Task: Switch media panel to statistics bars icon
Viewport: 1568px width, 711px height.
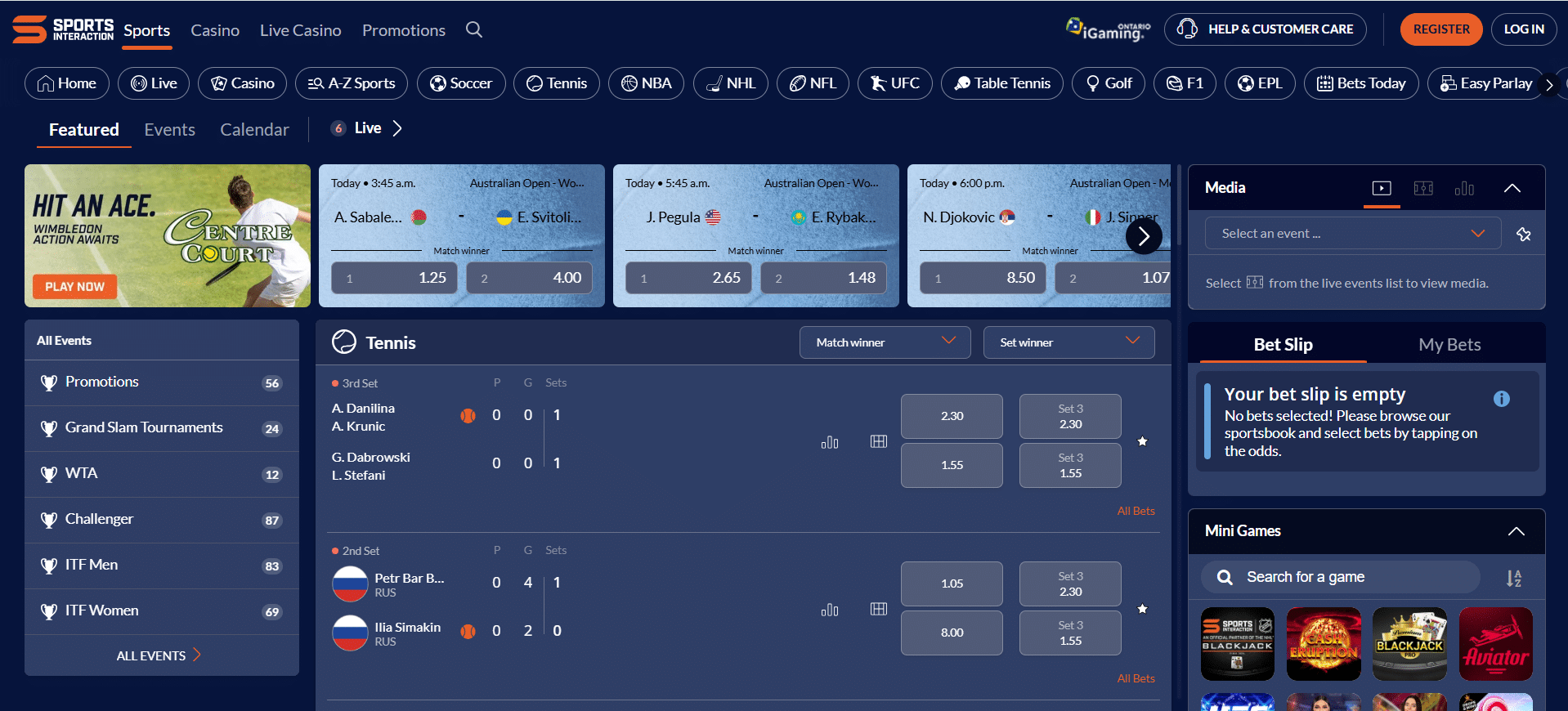Action: [1464, 188]
